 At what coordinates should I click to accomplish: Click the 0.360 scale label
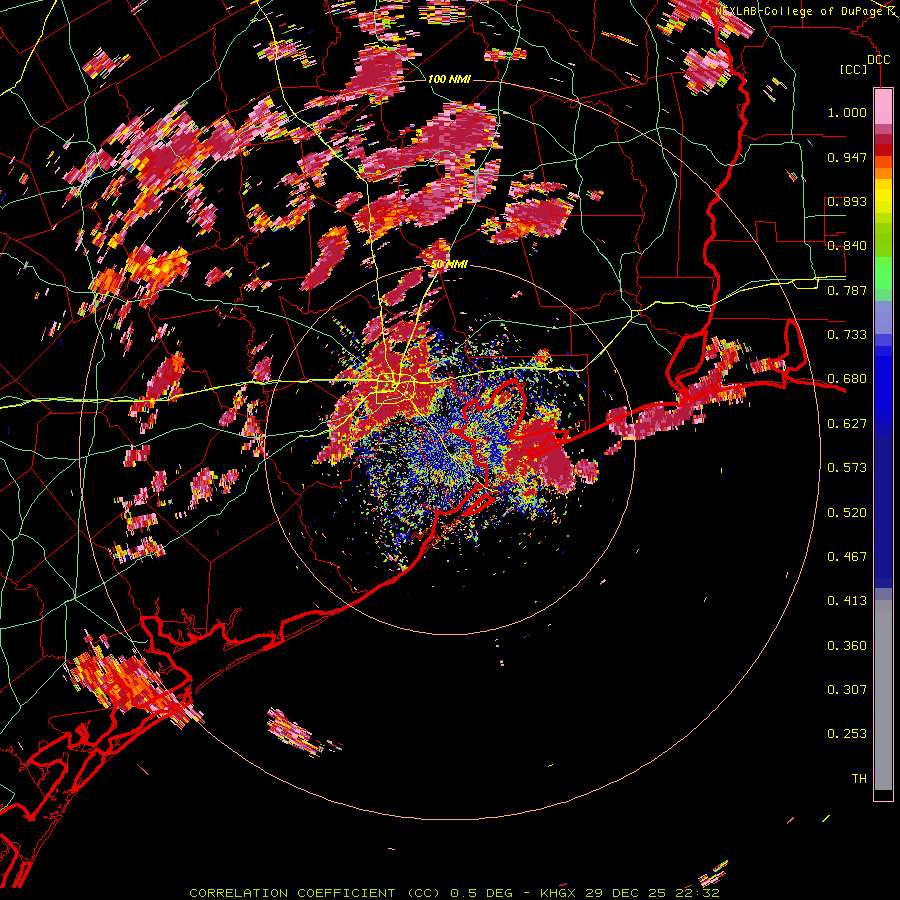pos(847,646)
